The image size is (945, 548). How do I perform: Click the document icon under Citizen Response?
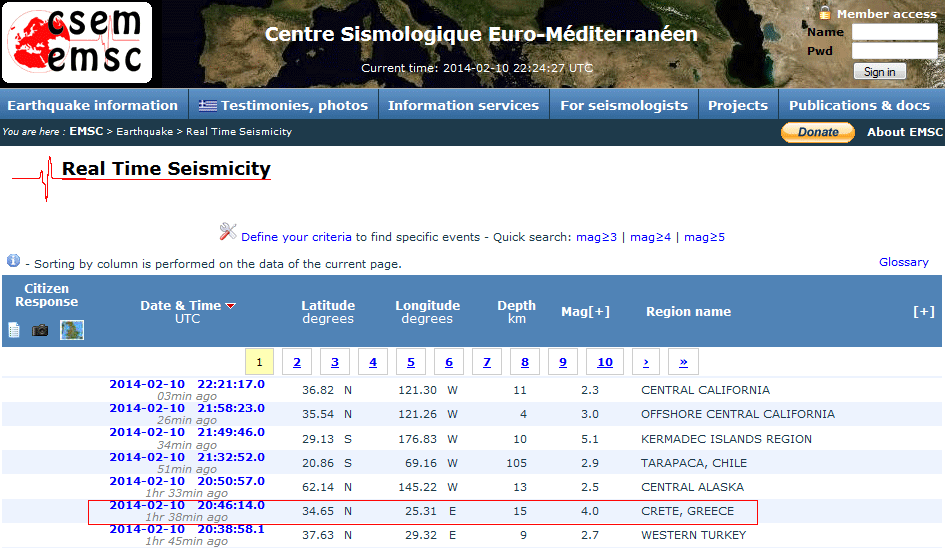(14, 330)
